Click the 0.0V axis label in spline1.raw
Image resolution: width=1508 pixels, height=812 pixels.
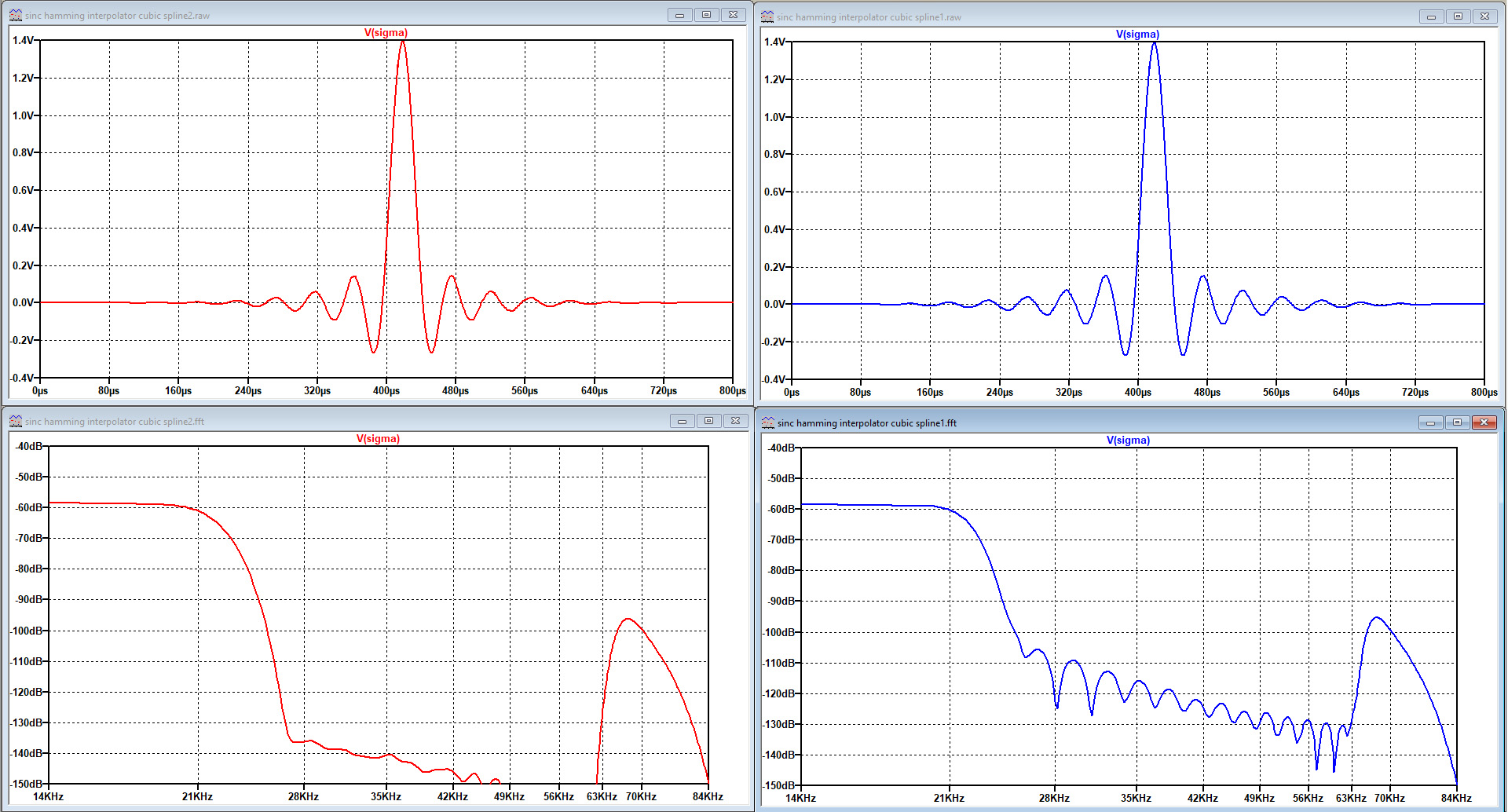point(774,304)
